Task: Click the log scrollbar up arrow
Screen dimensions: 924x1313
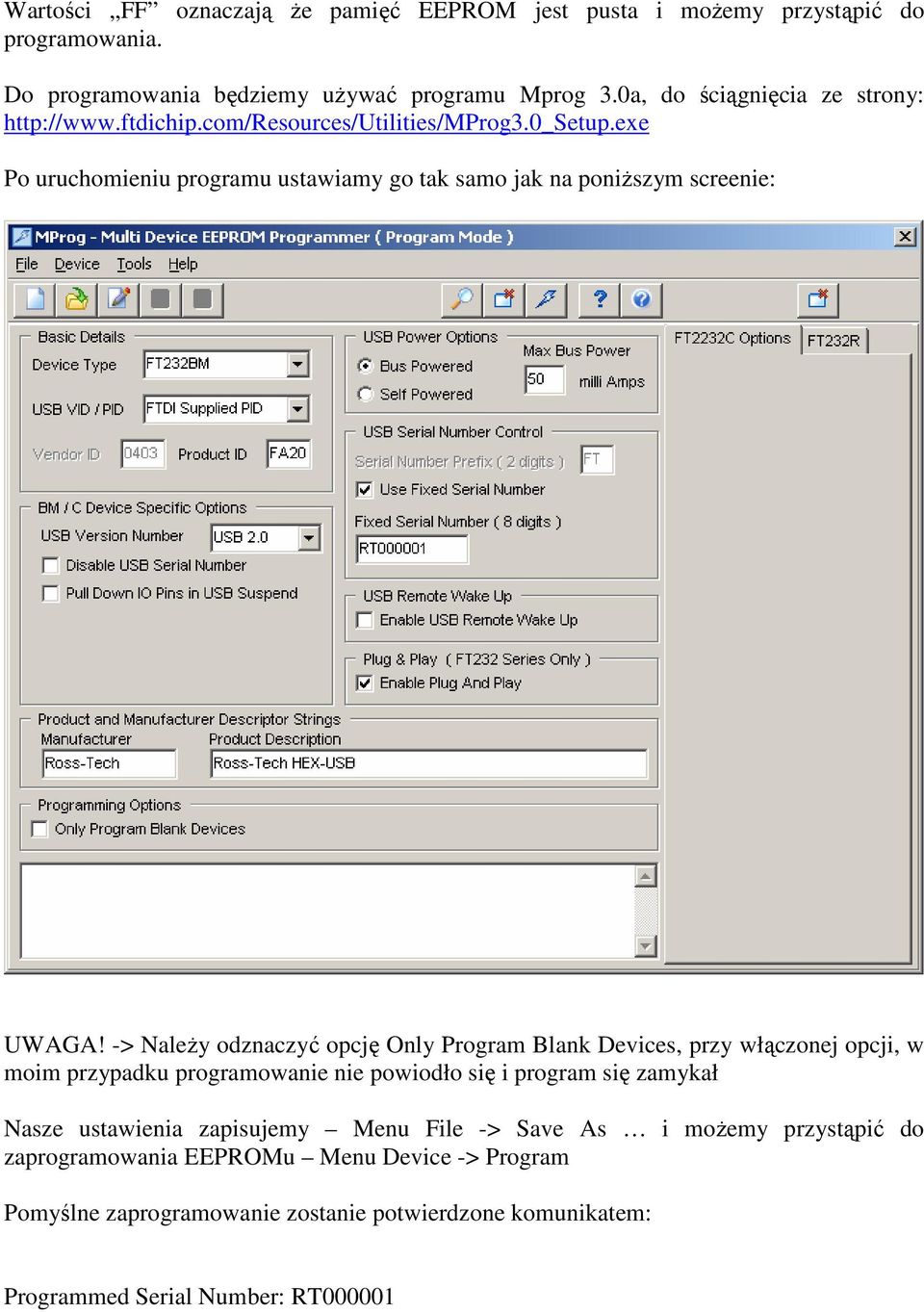Action: point(646,875)
